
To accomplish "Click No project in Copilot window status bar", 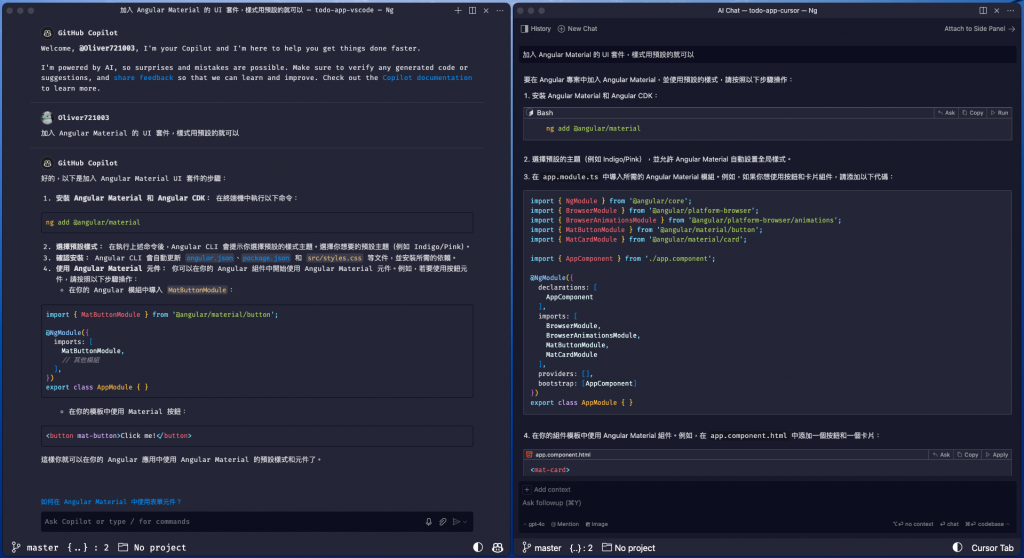I will coord(152,548).
